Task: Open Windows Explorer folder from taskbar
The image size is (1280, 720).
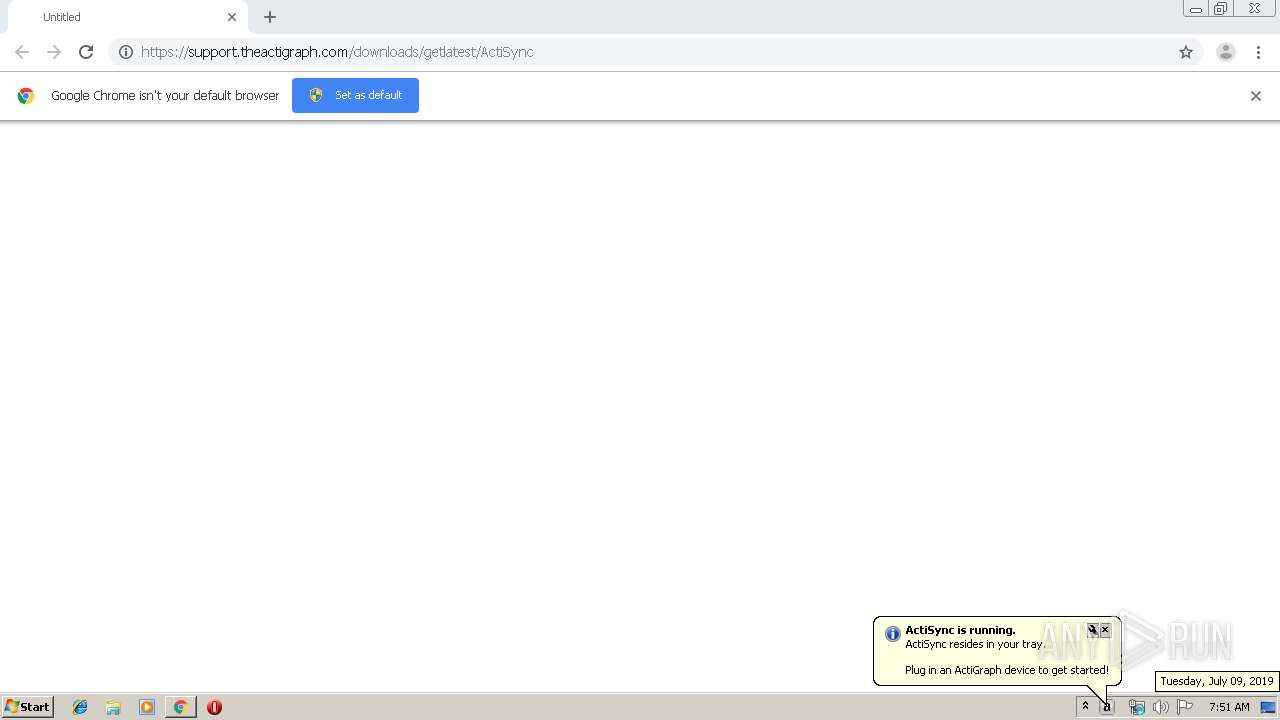Action: tap(113, 707)
